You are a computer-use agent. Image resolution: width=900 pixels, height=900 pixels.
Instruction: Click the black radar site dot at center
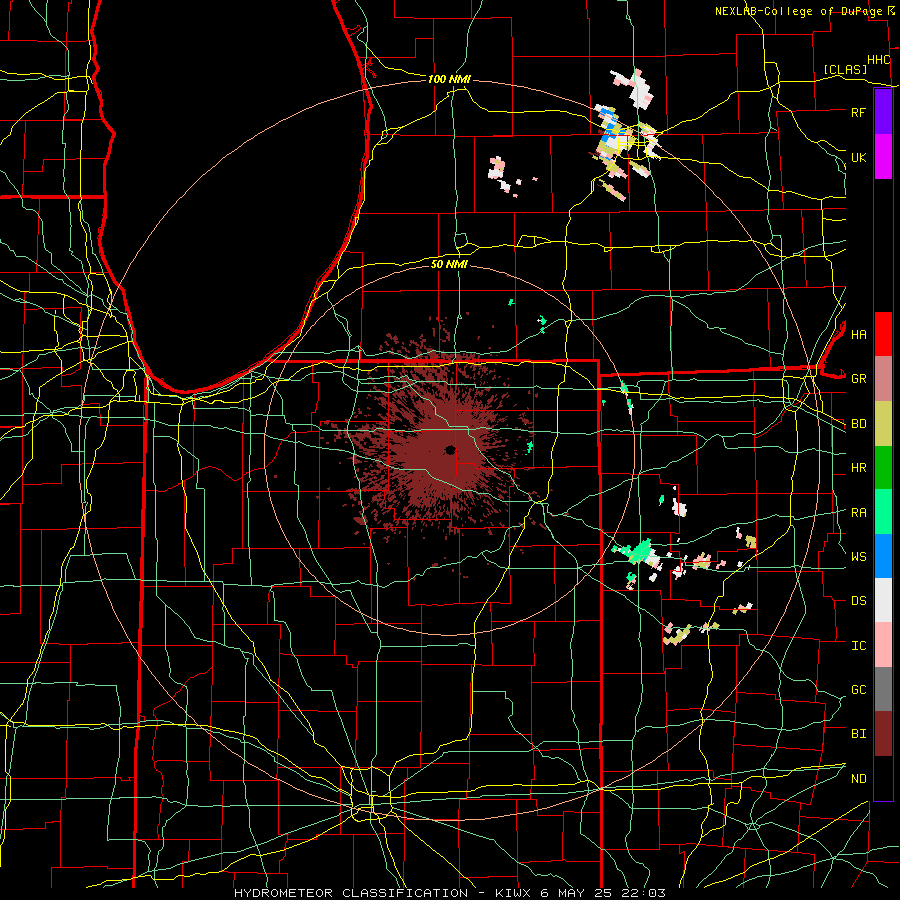coord(450,449)
